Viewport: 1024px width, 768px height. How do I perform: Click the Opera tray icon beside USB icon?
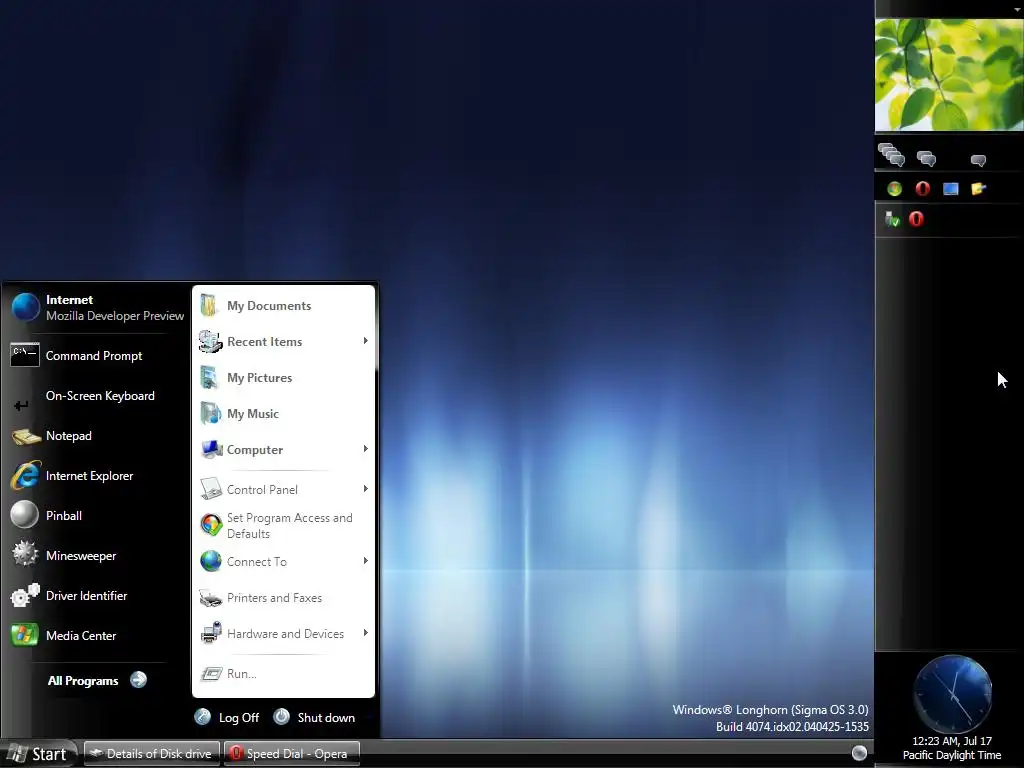[916, 219]
